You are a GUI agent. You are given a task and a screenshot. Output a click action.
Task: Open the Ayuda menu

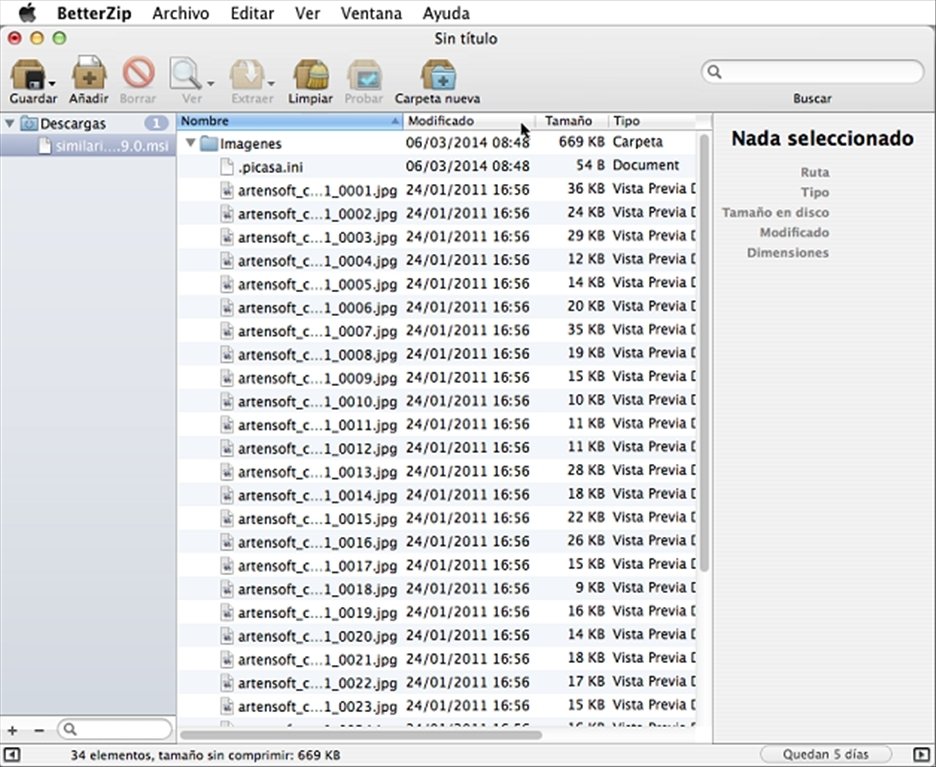coord(445,13)
